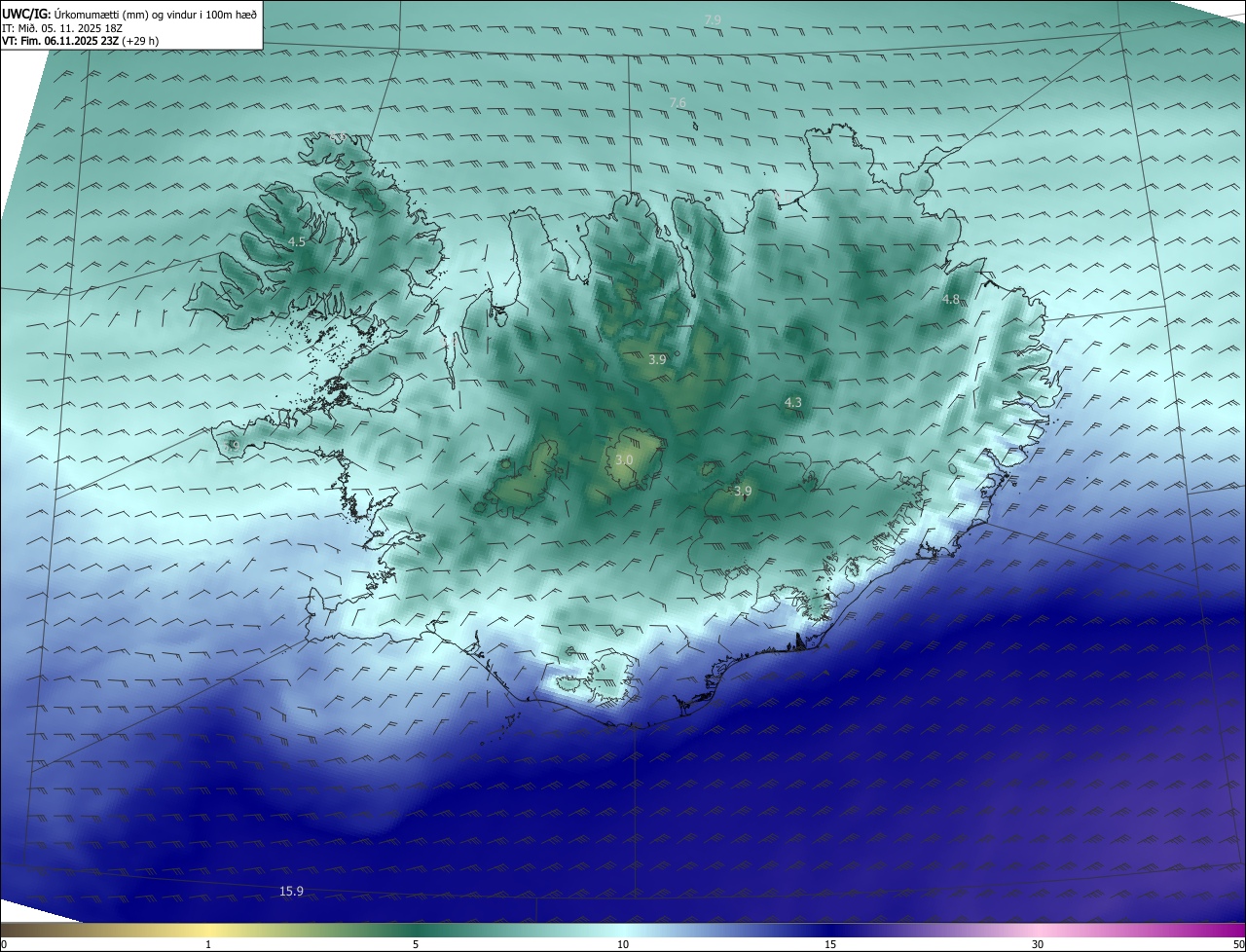Screen dimensions: 1246x952
Task: Click the 7.6 precipitation value label
Action: click(x=678, y=103)
